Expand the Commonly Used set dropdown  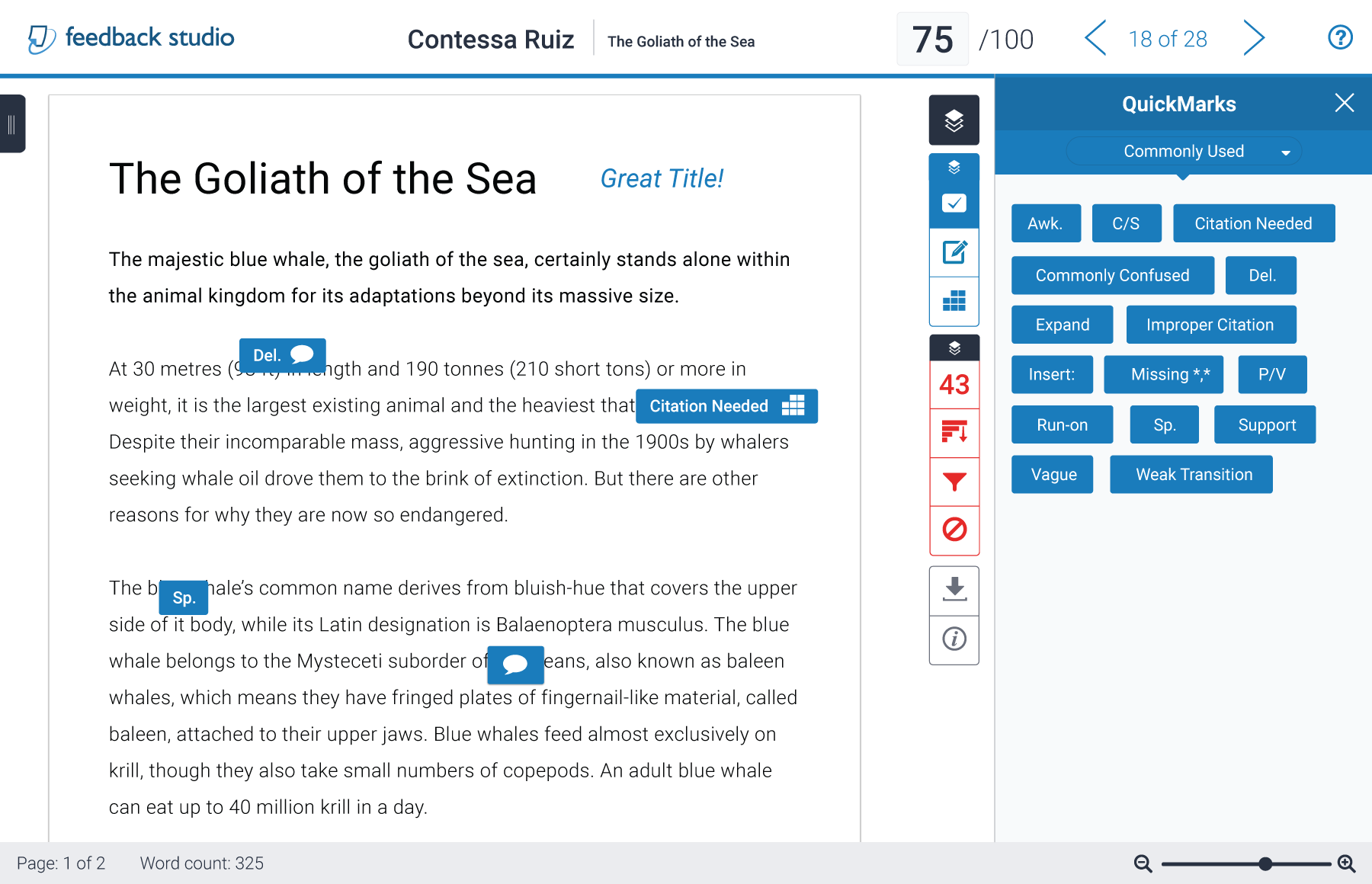click(x=1184, y=152)
